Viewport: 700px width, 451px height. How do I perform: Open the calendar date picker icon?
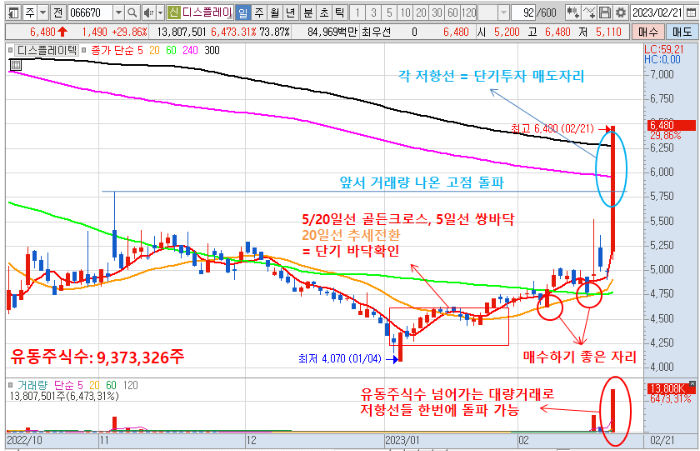point(691,13)
